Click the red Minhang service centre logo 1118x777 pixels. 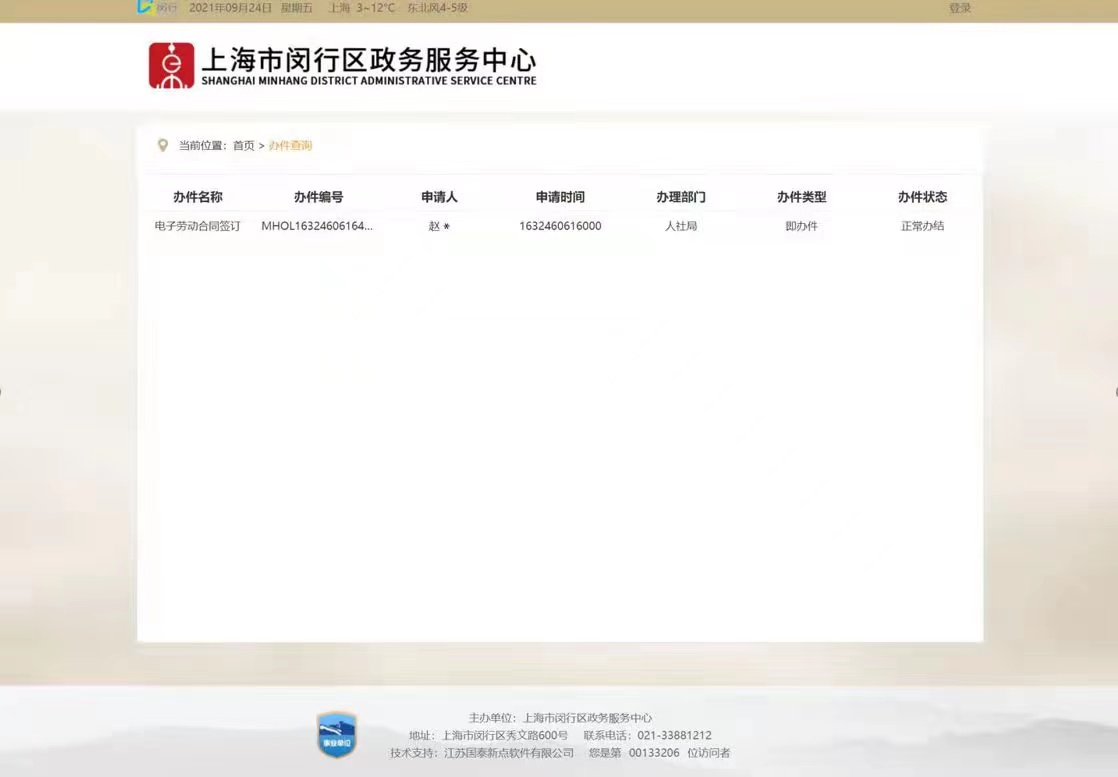point(171,66)
